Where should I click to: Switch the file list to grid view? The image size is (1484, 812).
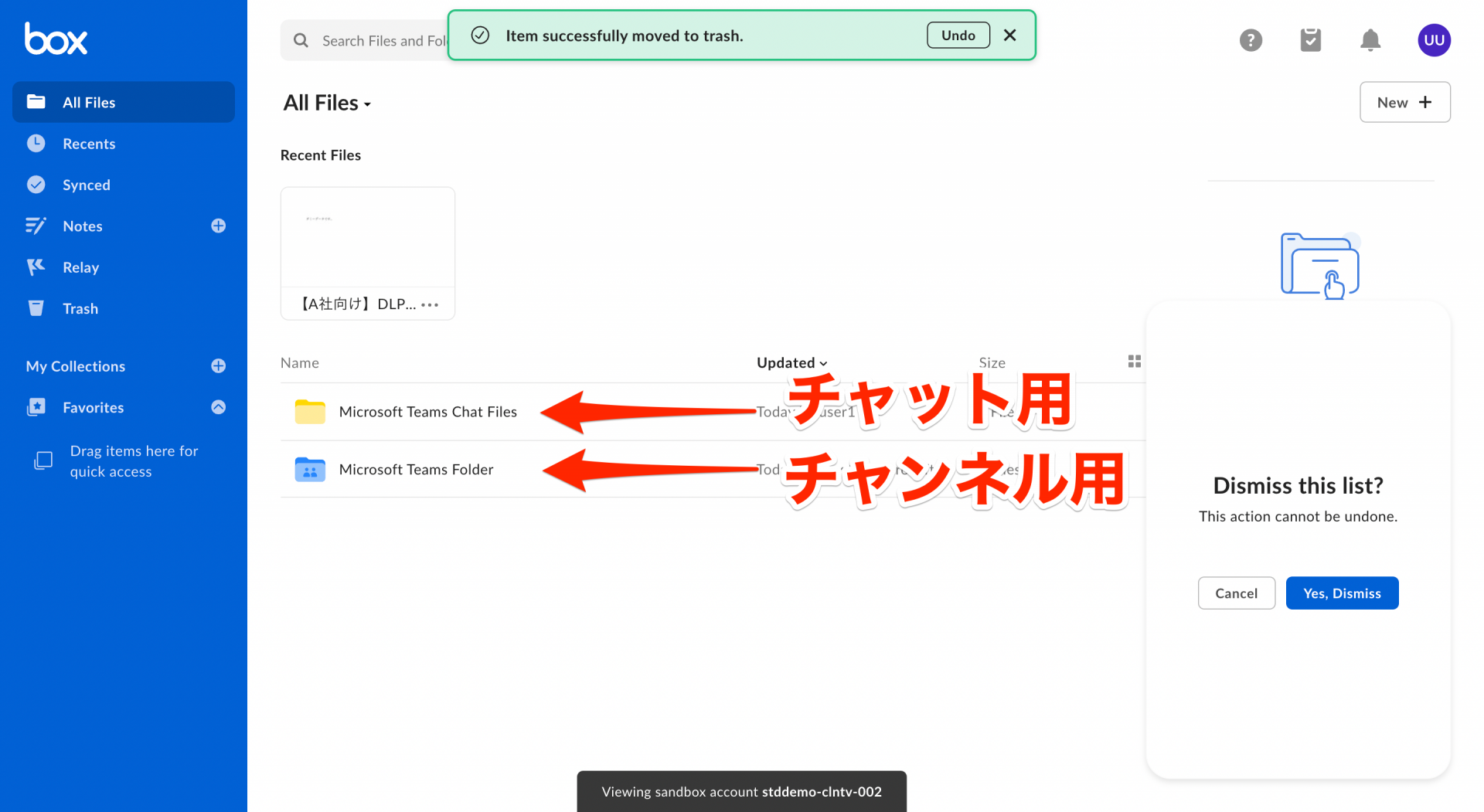1134,361
